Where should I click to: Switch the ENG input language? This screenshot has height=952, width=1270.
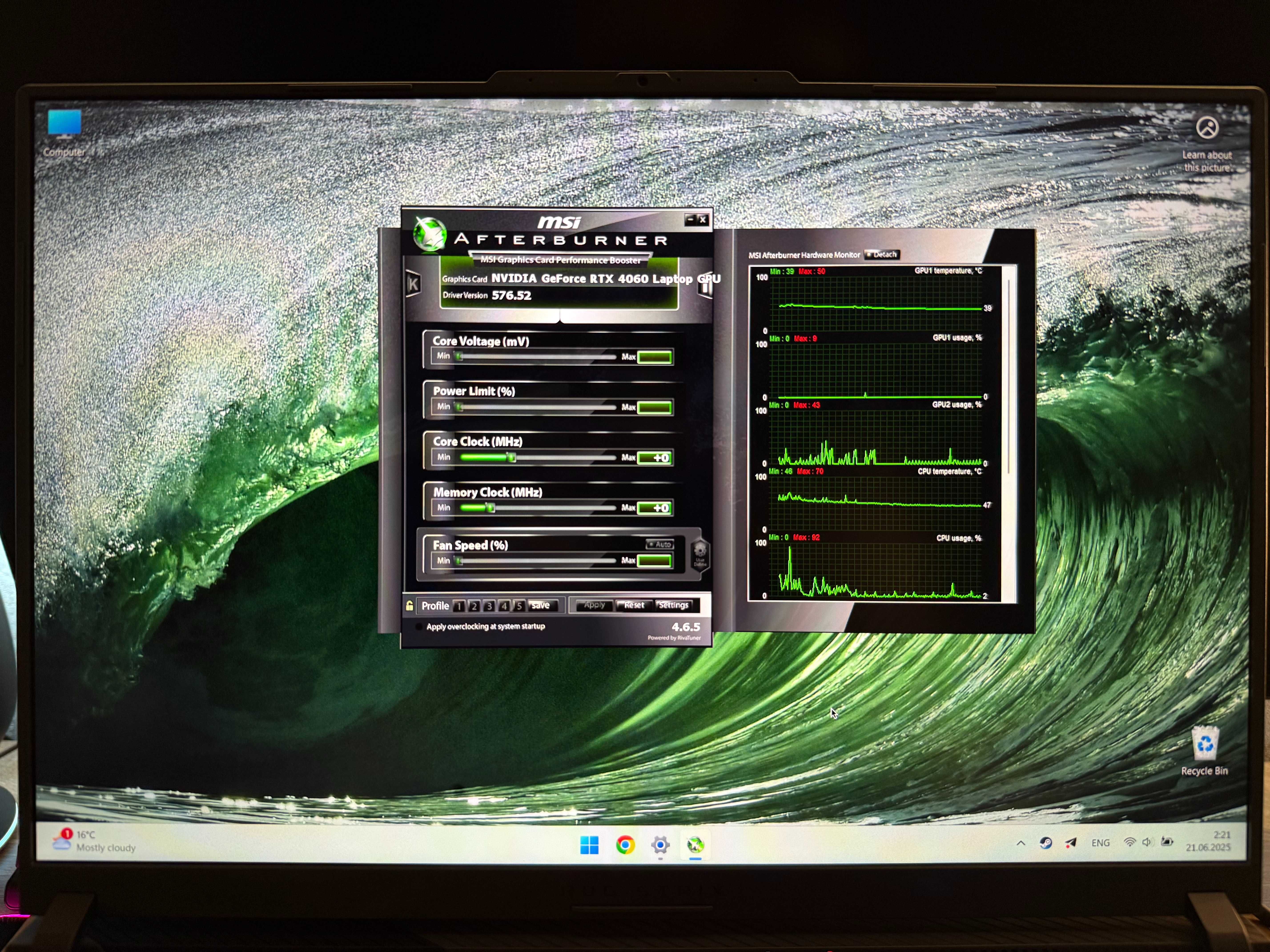point(1101,843)
